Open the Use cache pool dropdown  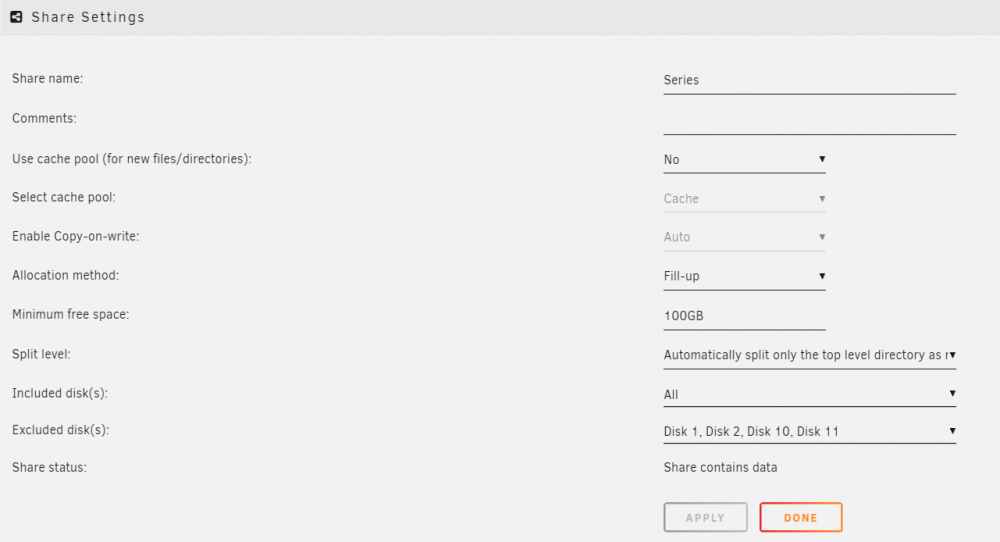744,159
